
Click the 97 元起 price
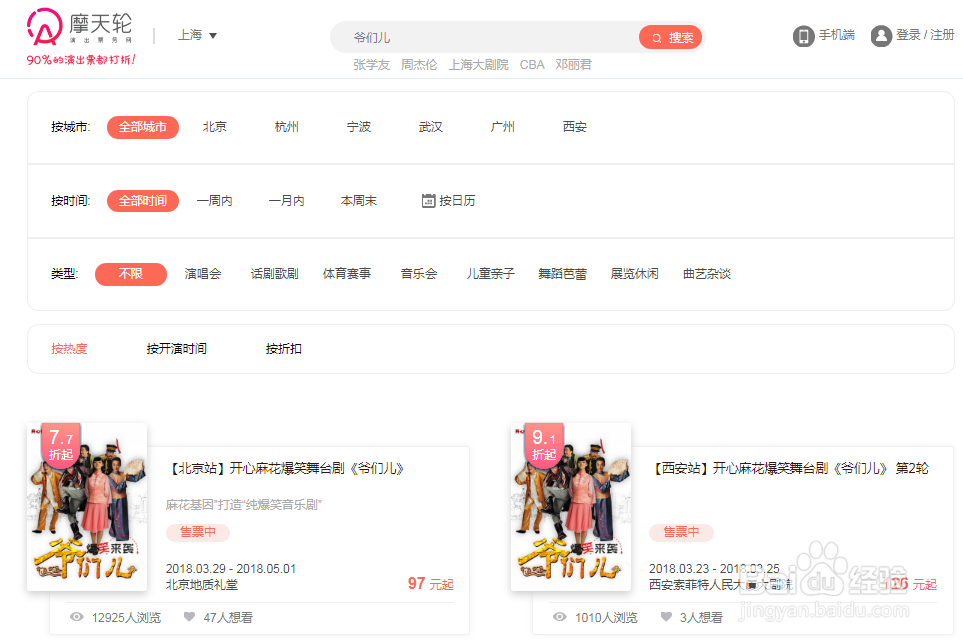click(x=431, y=584)
